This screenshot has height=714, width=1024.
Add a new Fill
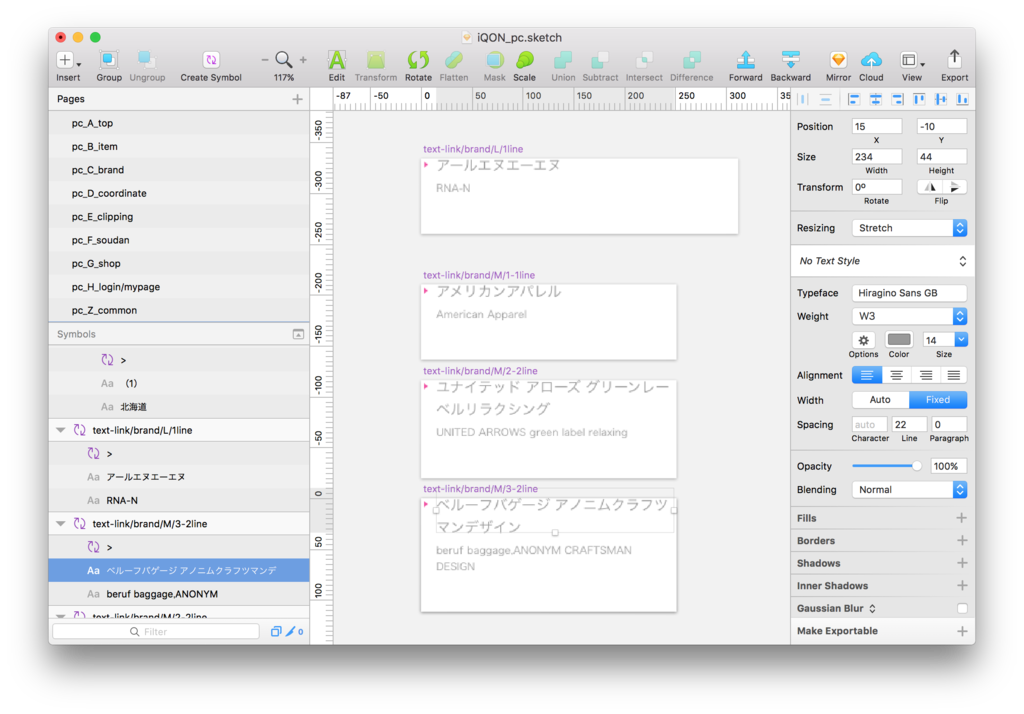961,518
